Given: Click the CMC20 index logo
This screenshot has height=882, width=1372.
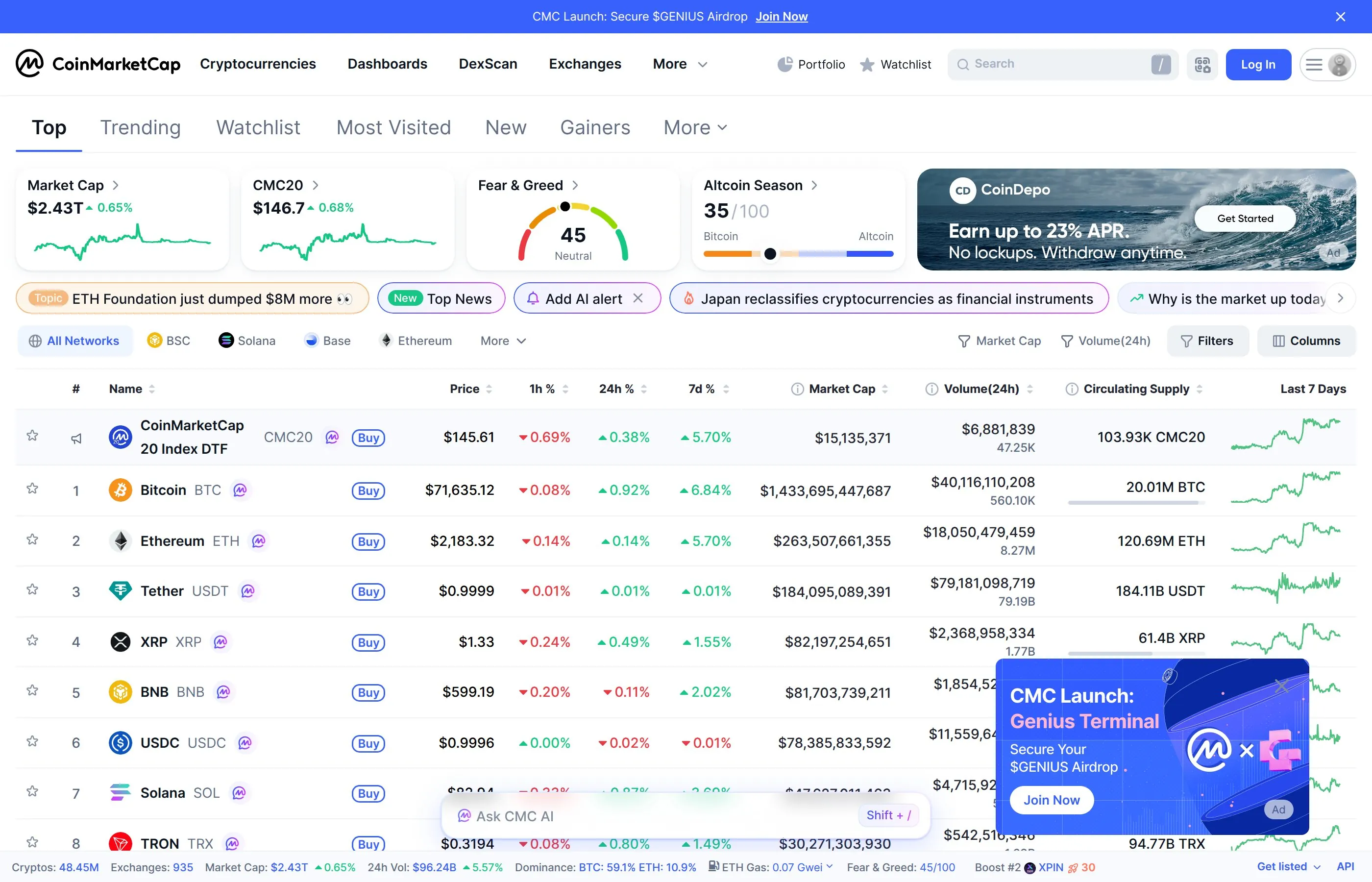Looking at the screenshot, I should pyautogui.click(x=120, y=437).
